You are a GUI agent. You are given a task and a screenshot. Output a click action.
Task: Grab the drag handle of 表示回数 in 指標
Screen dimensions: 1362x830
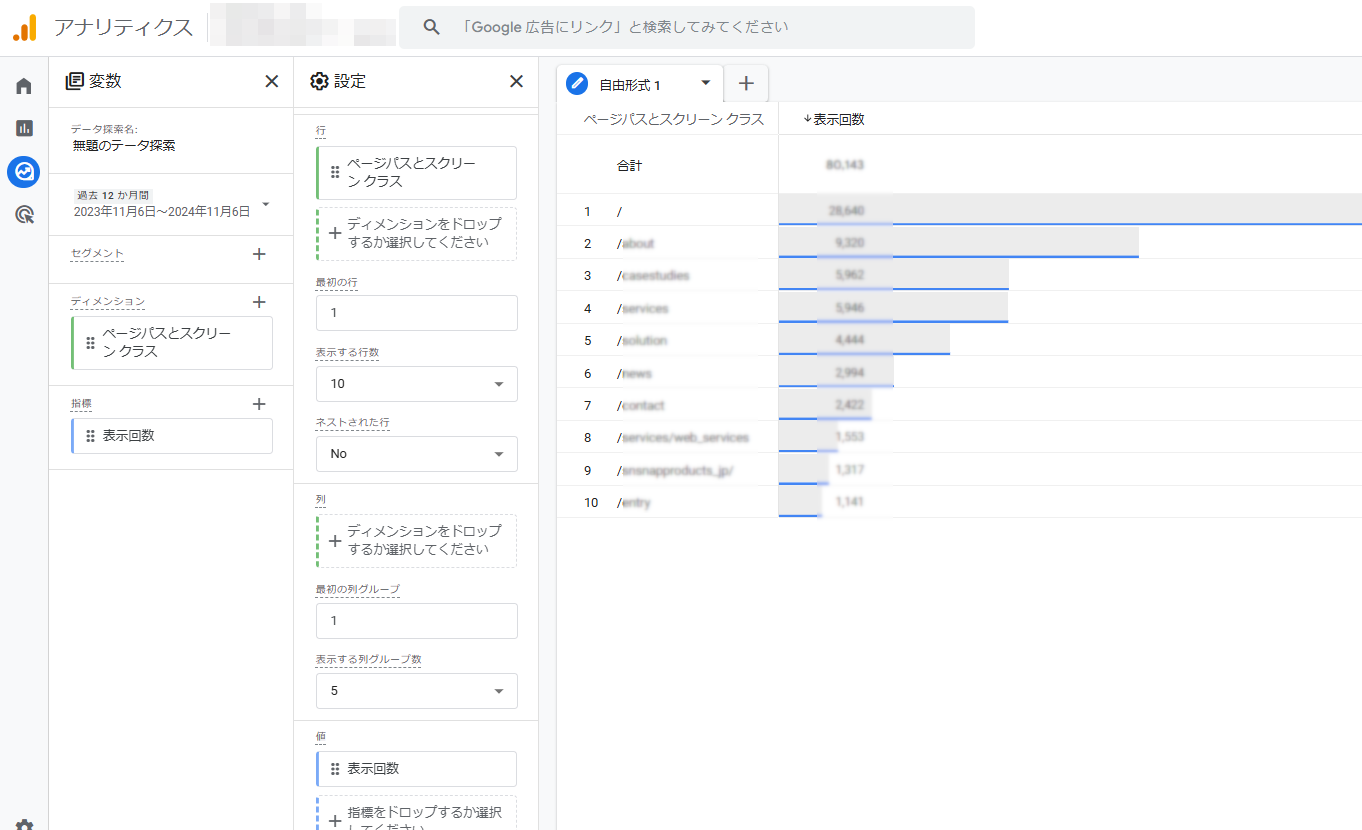(x=91, y=436)
